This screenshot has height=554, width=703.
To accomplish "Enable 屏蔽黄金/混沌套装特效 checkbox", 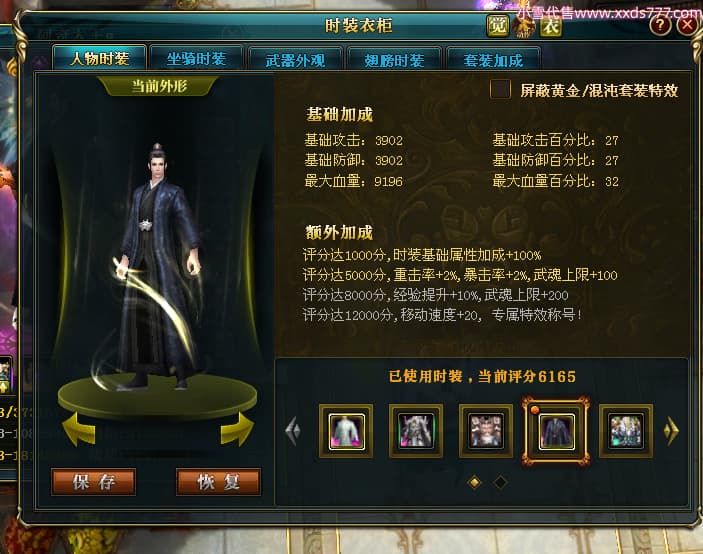I will (x=500, y=89).
